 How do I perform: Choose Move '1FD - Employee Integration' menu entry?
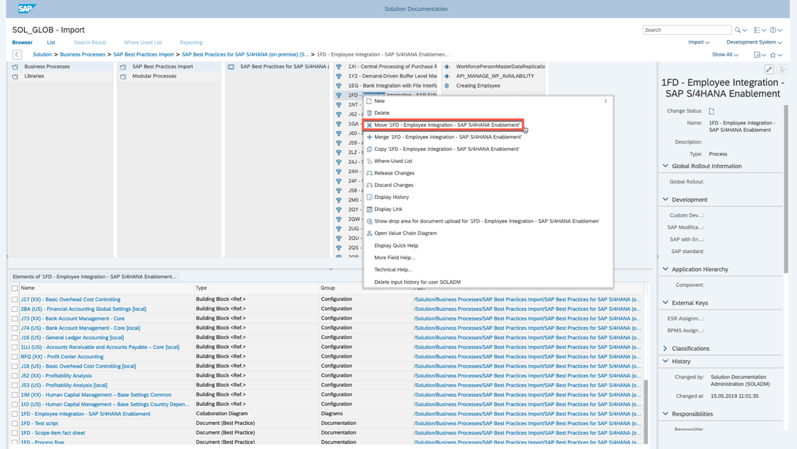coord(443,125)
